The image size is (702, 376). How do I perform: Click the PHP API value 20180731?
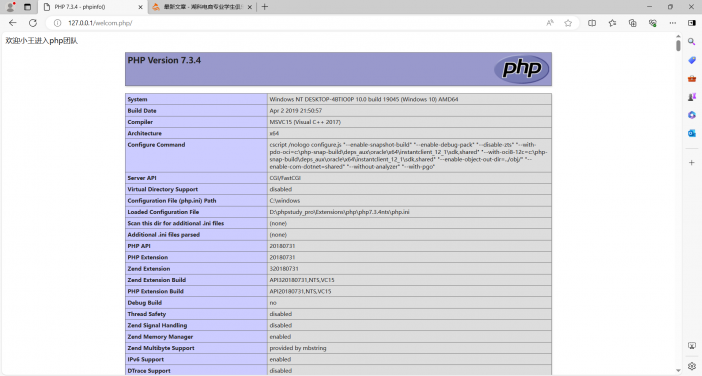pyautogui.click(x=282, y=246)
